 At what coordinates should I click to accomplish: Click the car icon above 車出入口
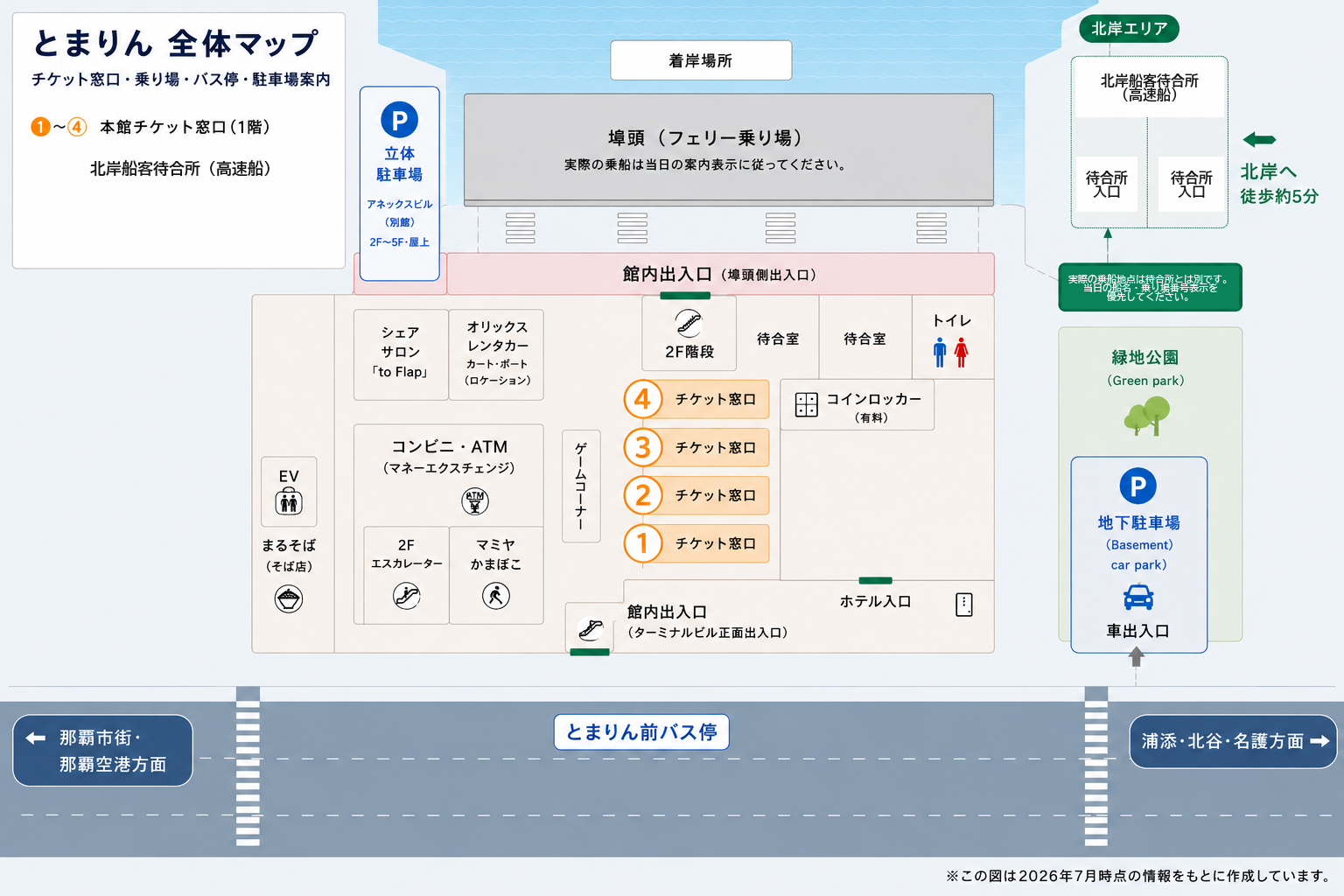(x=1137, y=598)
